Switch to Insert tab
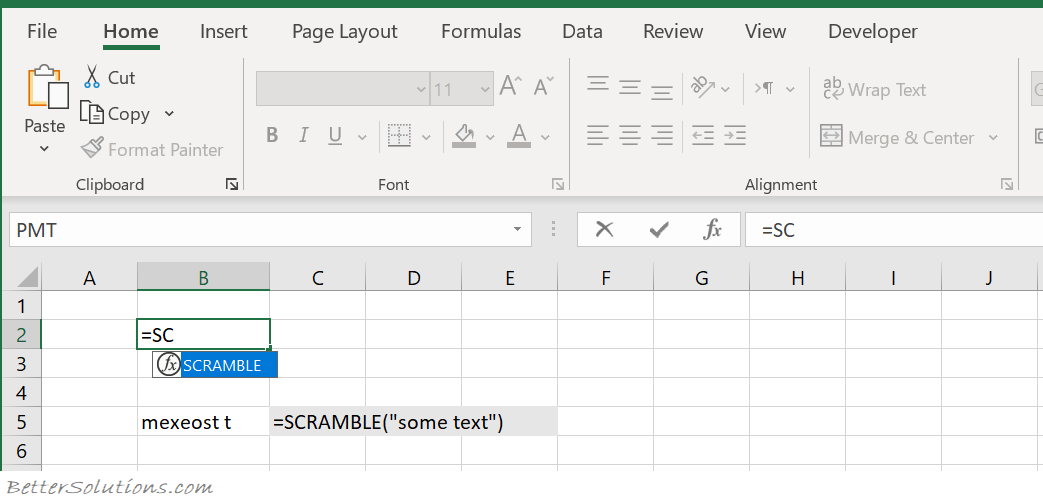The image size is (1043, 503). point(224,31)
